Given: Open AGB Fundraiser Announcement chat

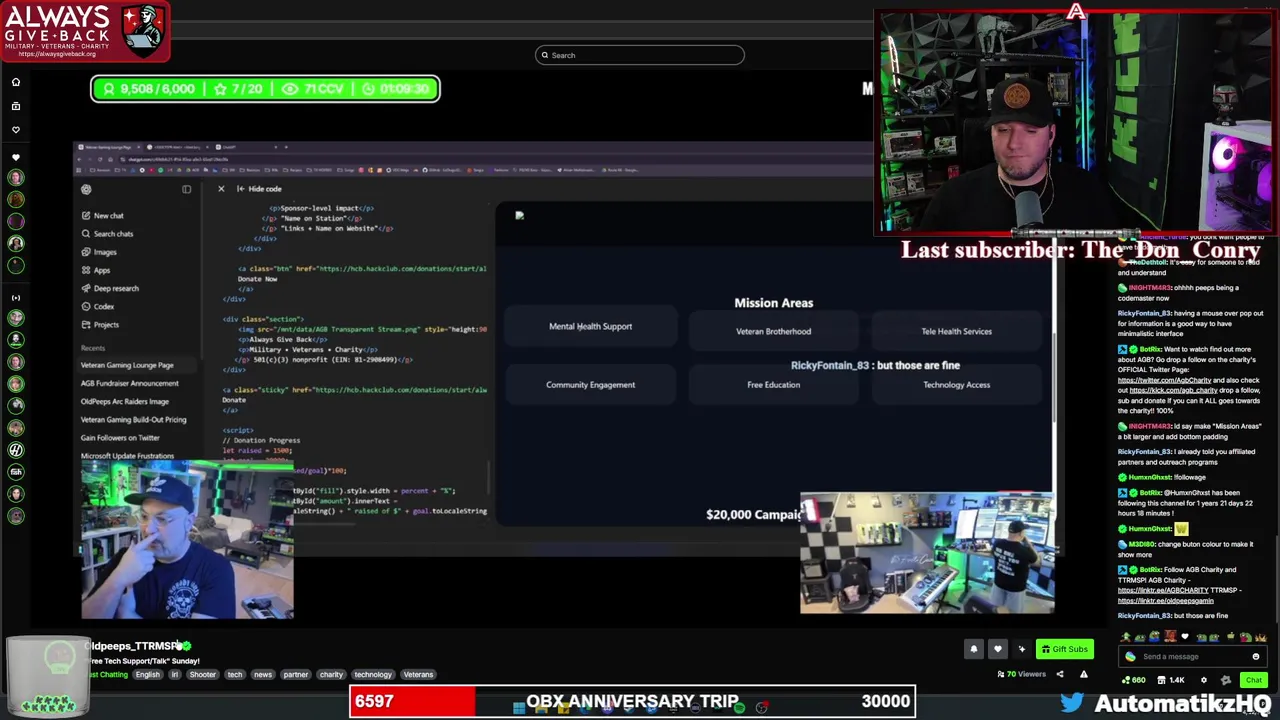Looking at the screenshot, I should (x=130, y=383).
